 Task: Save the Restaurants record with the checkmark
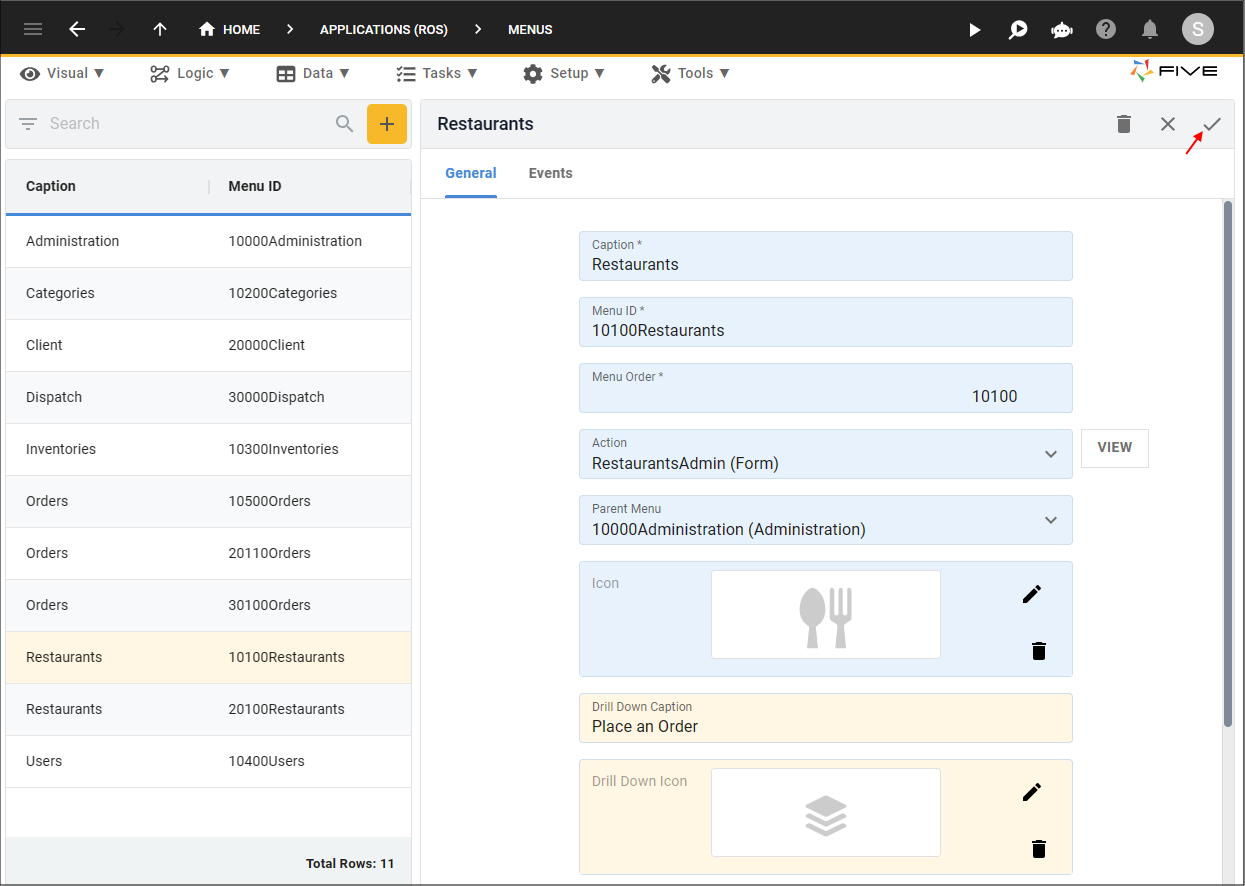(x=1212, y=124)
